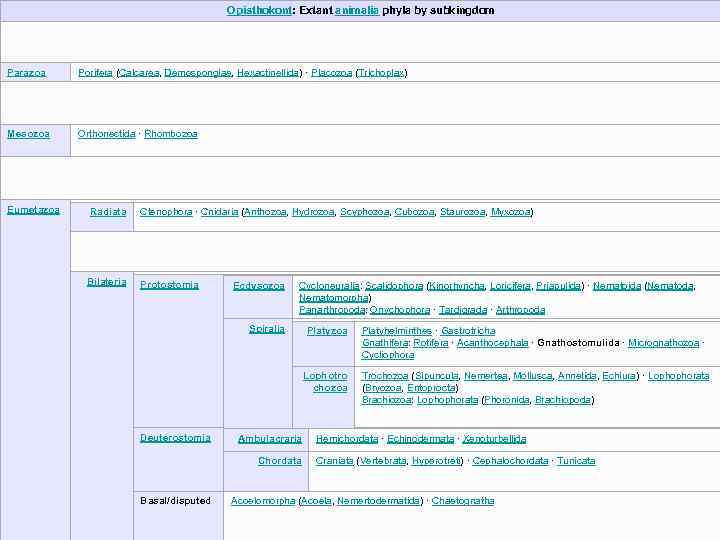This screenshot has width=720, height=540.
Task: Open the Cephalochordata link
Action: point(510,460)
